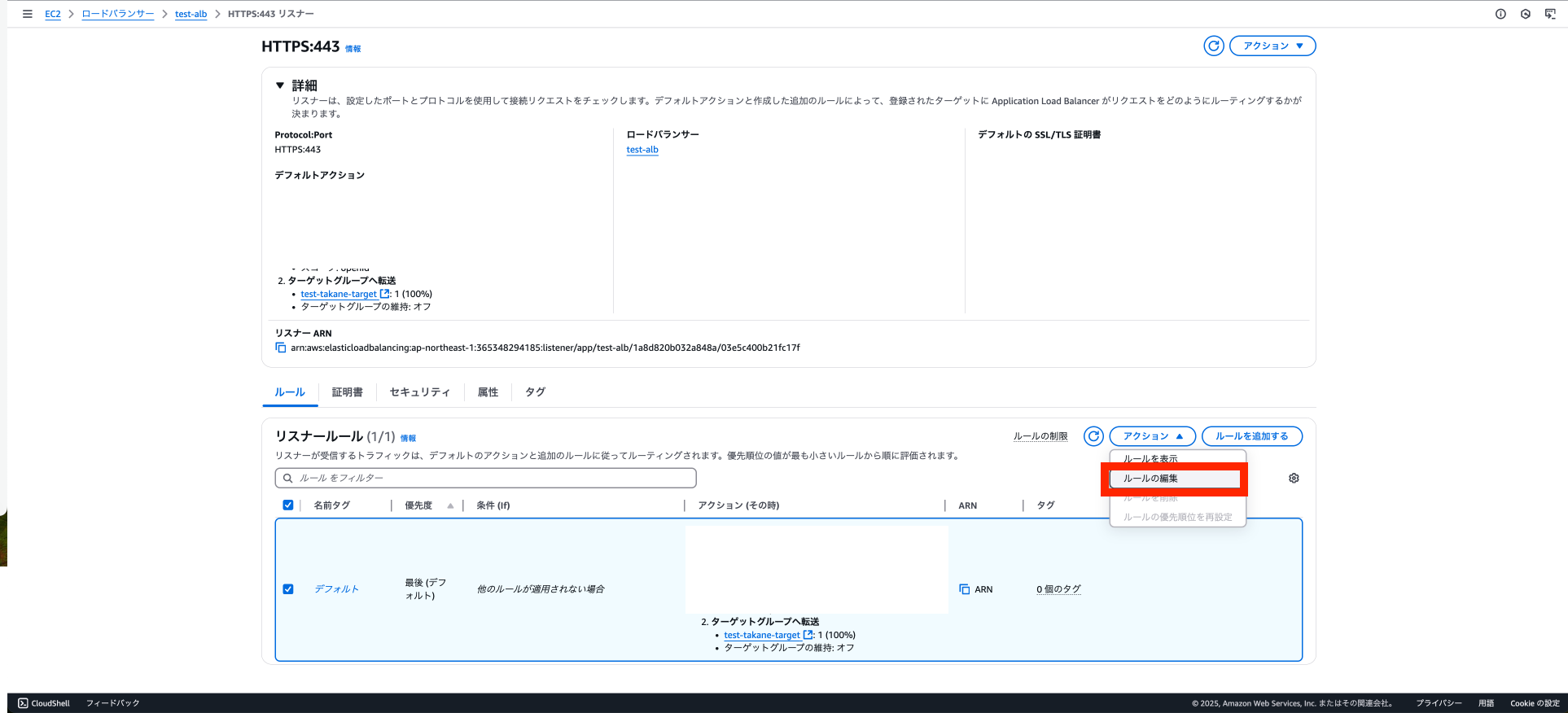Image resolution: width=1568 pixels, height=713 pixels.
Task: Close the rules アクション dropdown
Action: [1153, 436]
